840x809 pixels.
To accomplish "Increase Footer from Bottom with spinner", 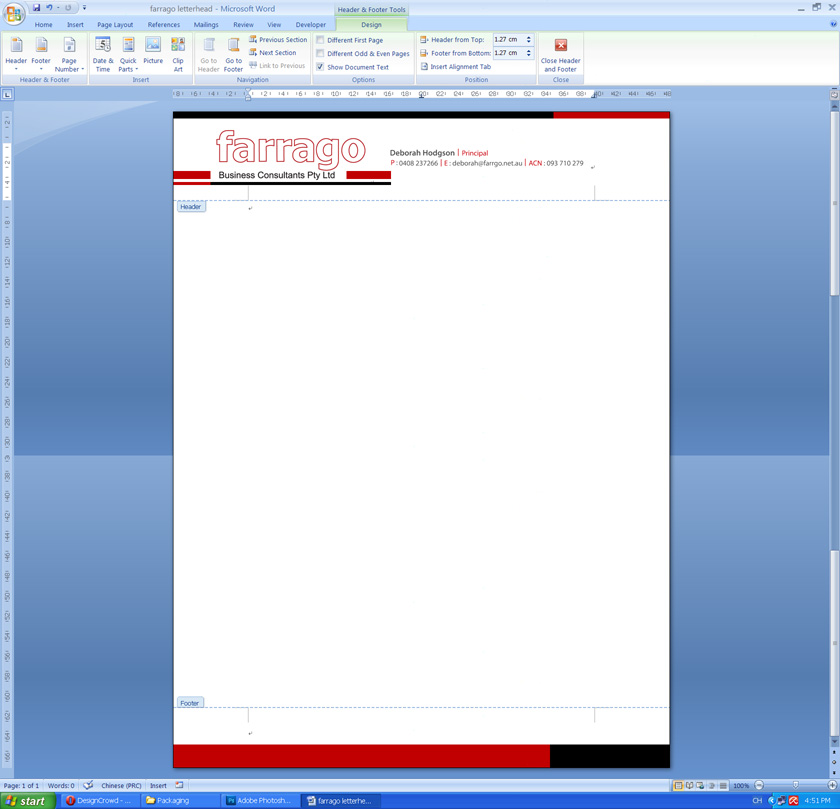I will pyautogui.click(x=529, y=50).
